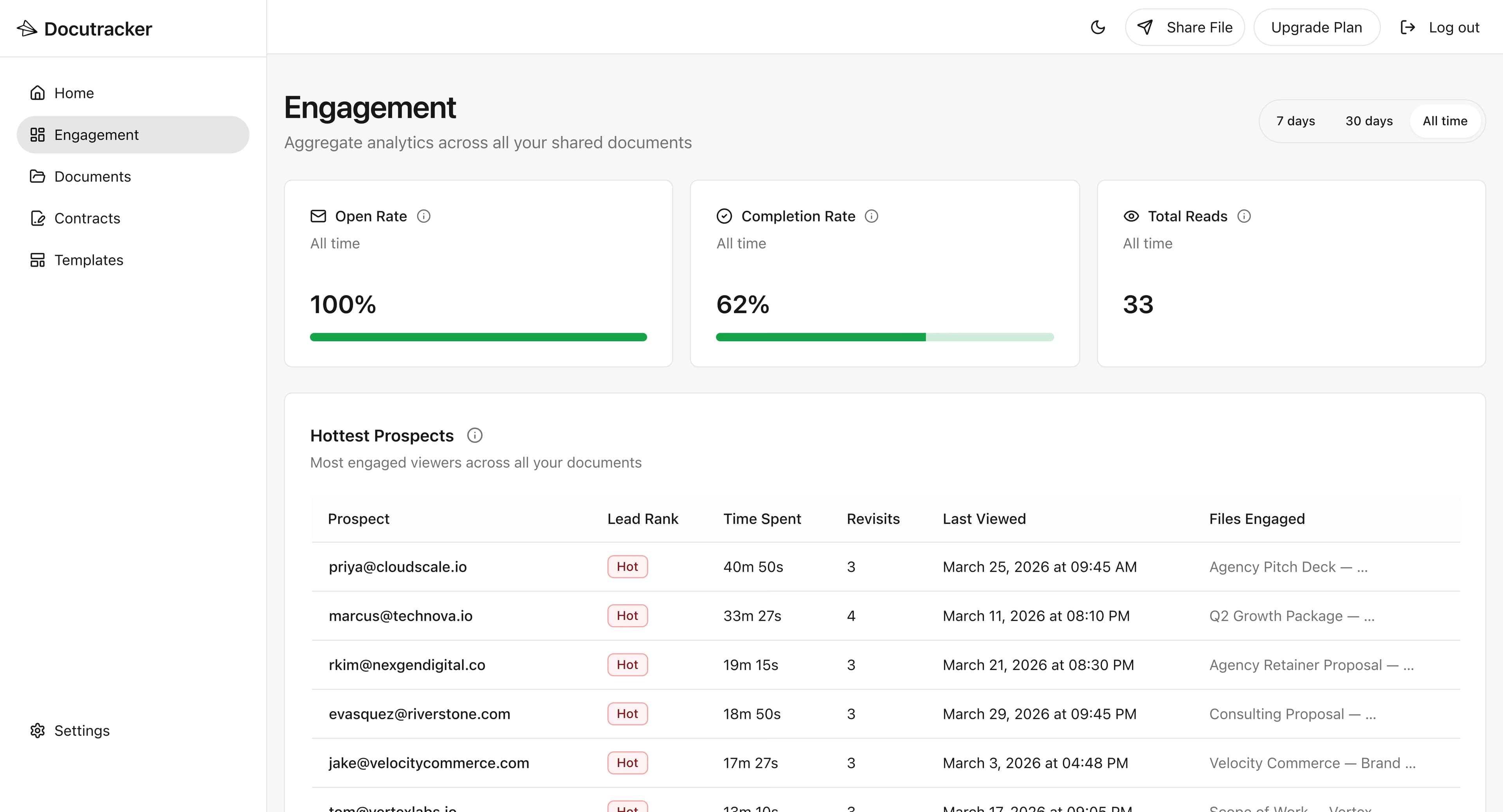Click the Completion Rate progress bar
The image size is (1503, 812).
point(885,337)
